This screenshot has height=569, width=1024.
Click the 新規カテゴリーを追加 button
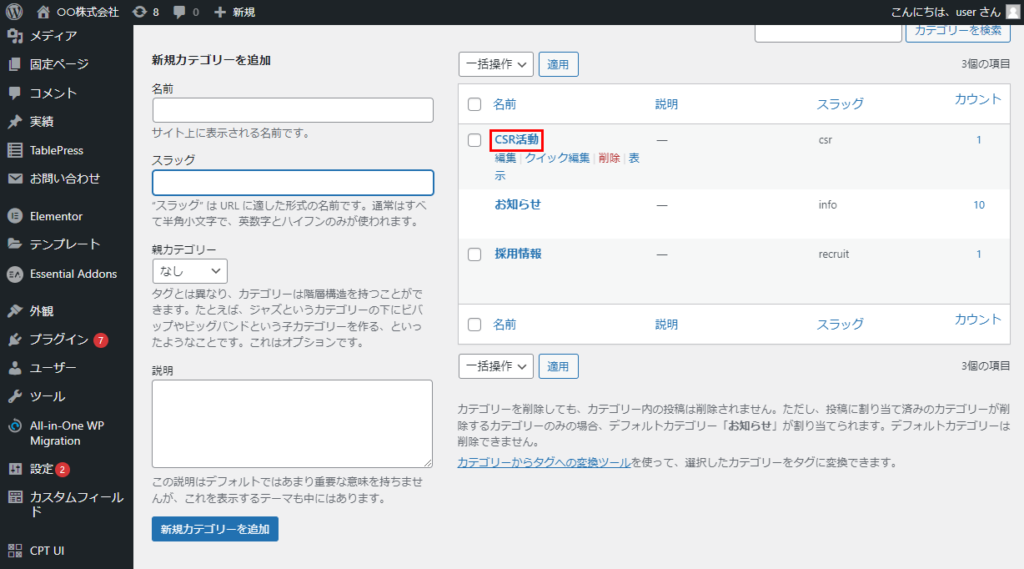coord(215,529)
